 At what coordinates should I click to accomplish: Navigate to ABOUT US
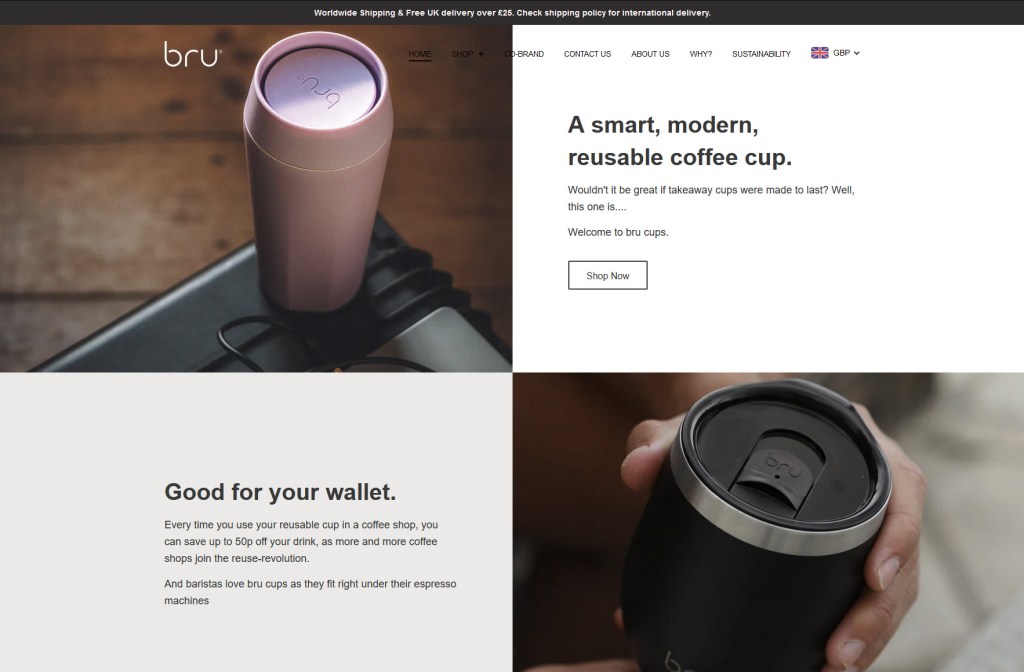[x=650, y=54]
